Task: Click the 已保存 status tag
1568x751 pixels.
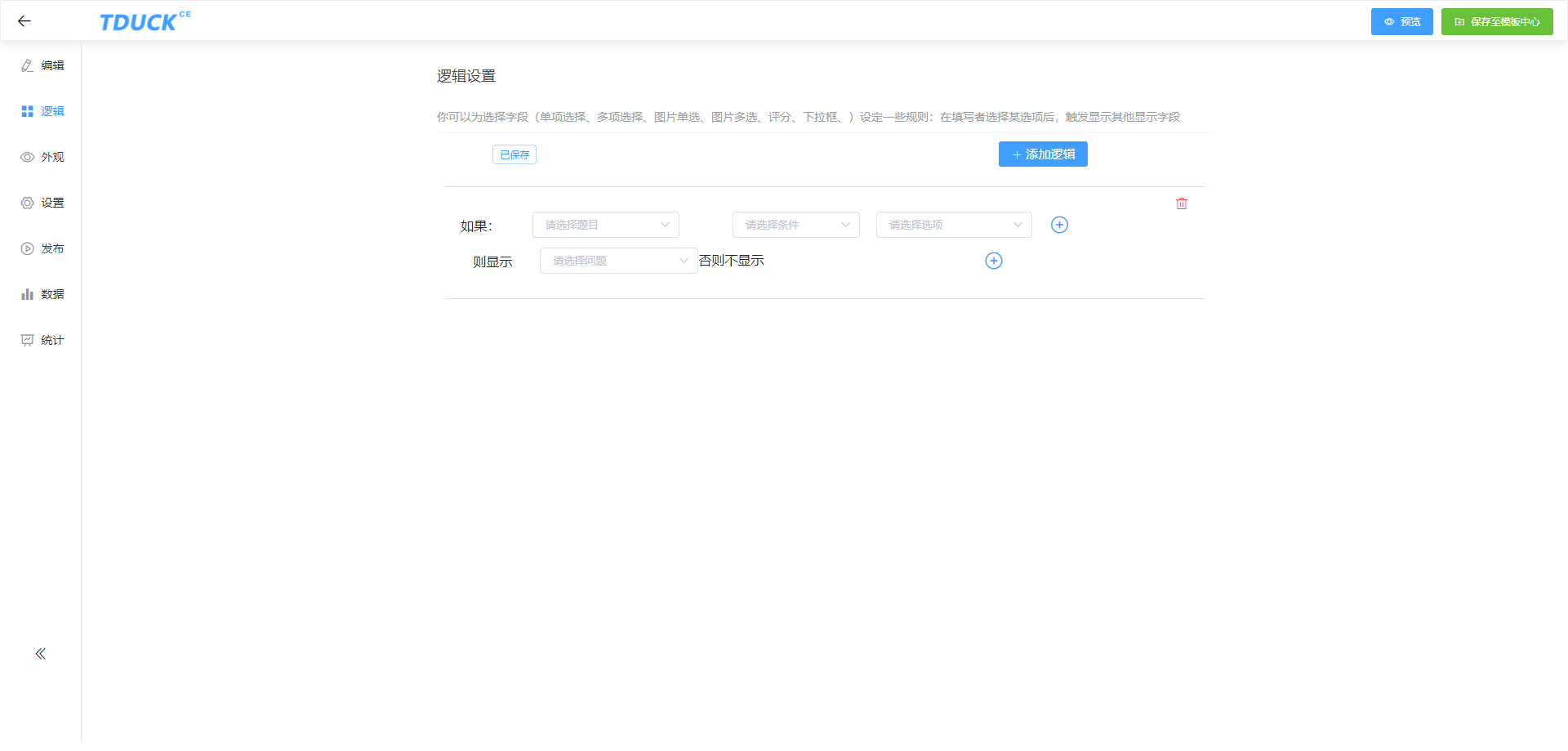Action: [x=514, y=154]
